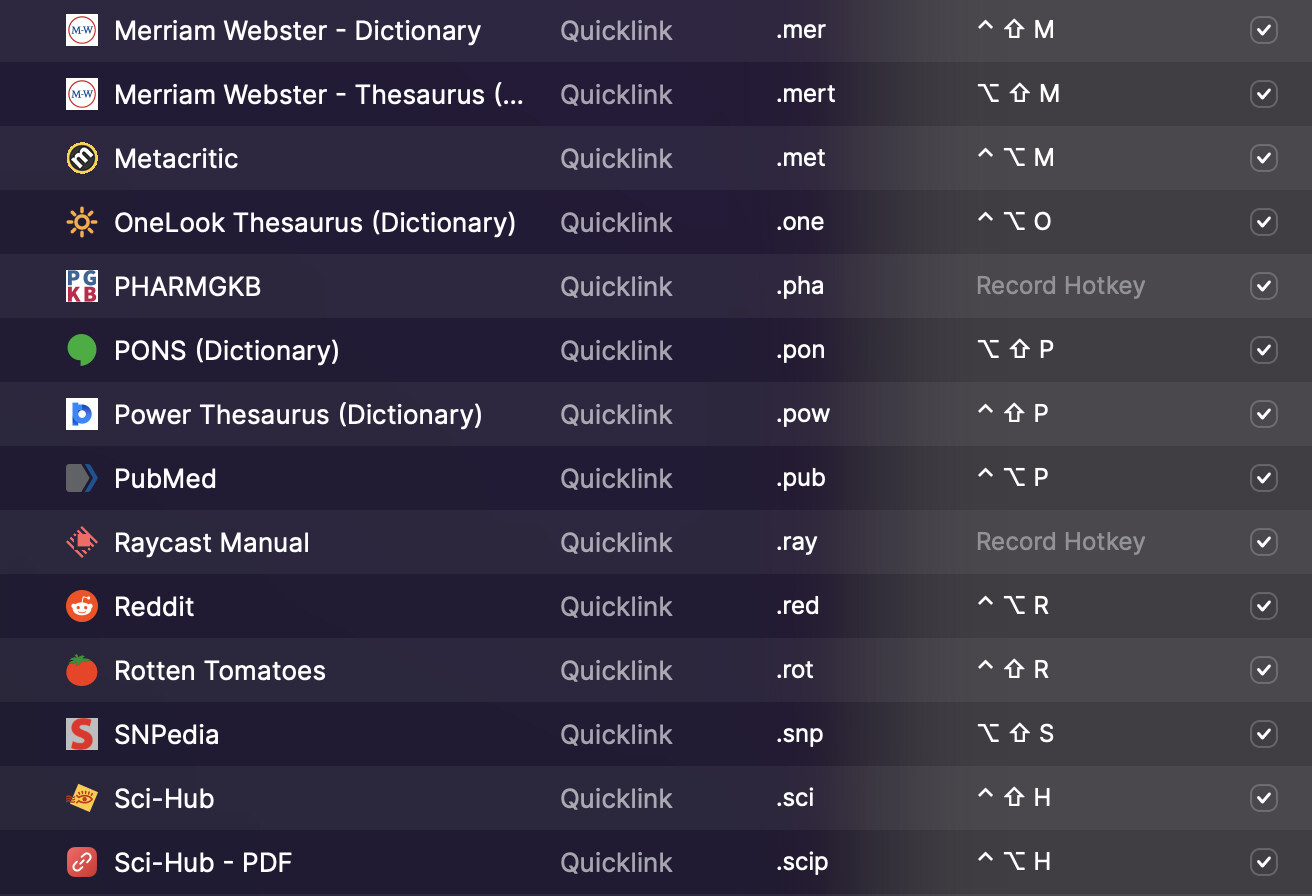Edit the .mert alias field

[x=806, y=94]
